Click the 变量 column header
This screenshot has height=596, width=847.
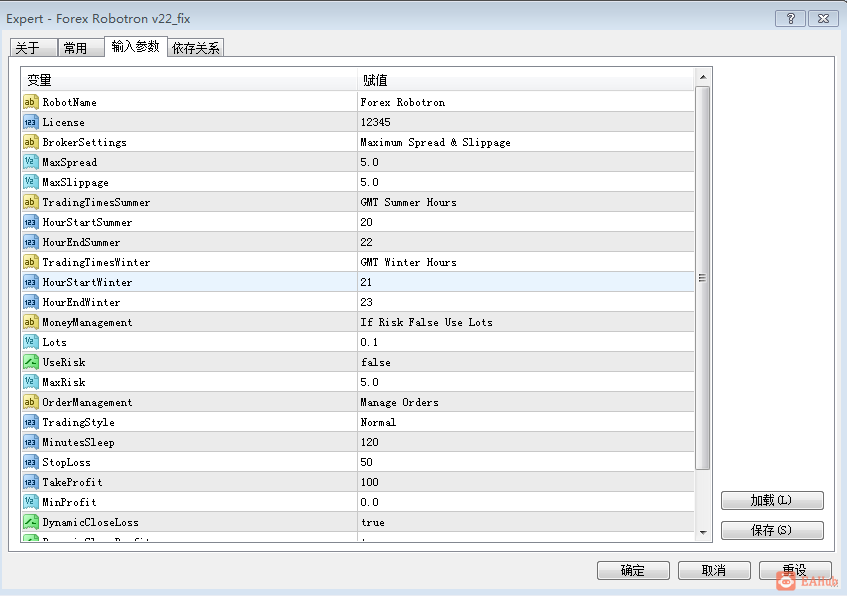tap(189, 80)
